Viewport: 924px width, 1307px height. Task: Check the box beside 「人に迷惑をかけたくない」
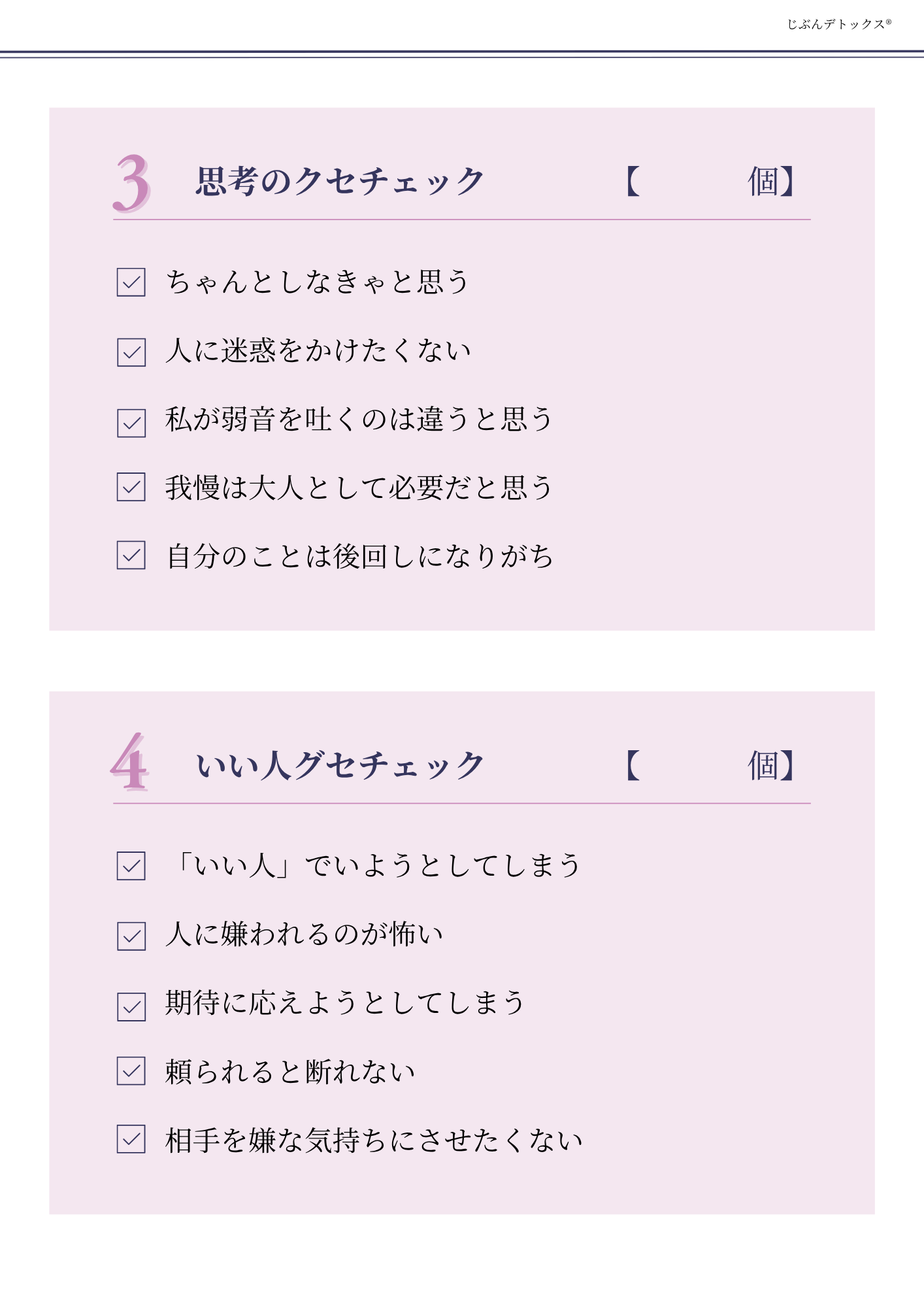click(131, 352)
